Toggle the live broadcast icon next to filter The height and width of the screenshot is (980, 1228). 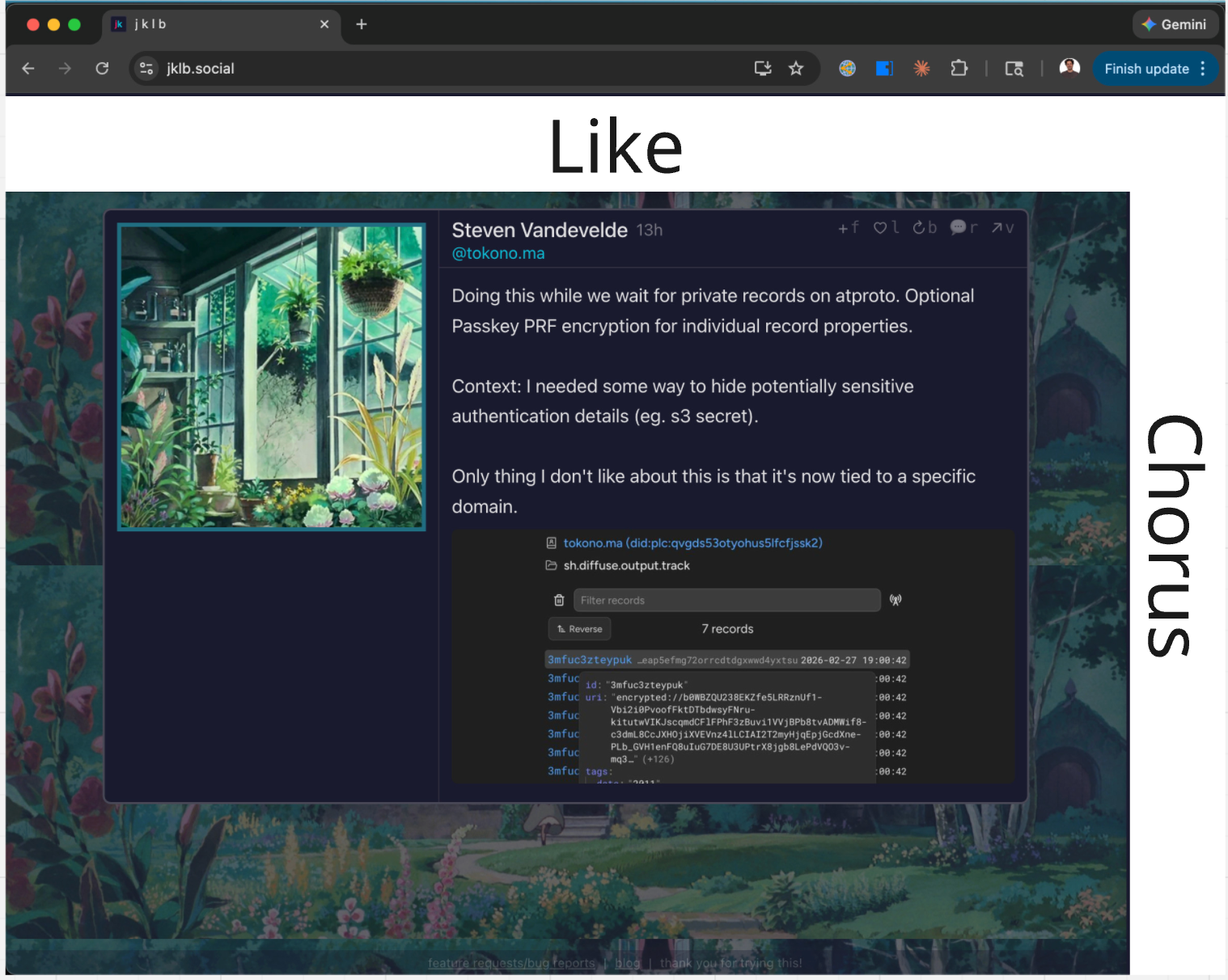pyautogui.click(x=896, y=600)
